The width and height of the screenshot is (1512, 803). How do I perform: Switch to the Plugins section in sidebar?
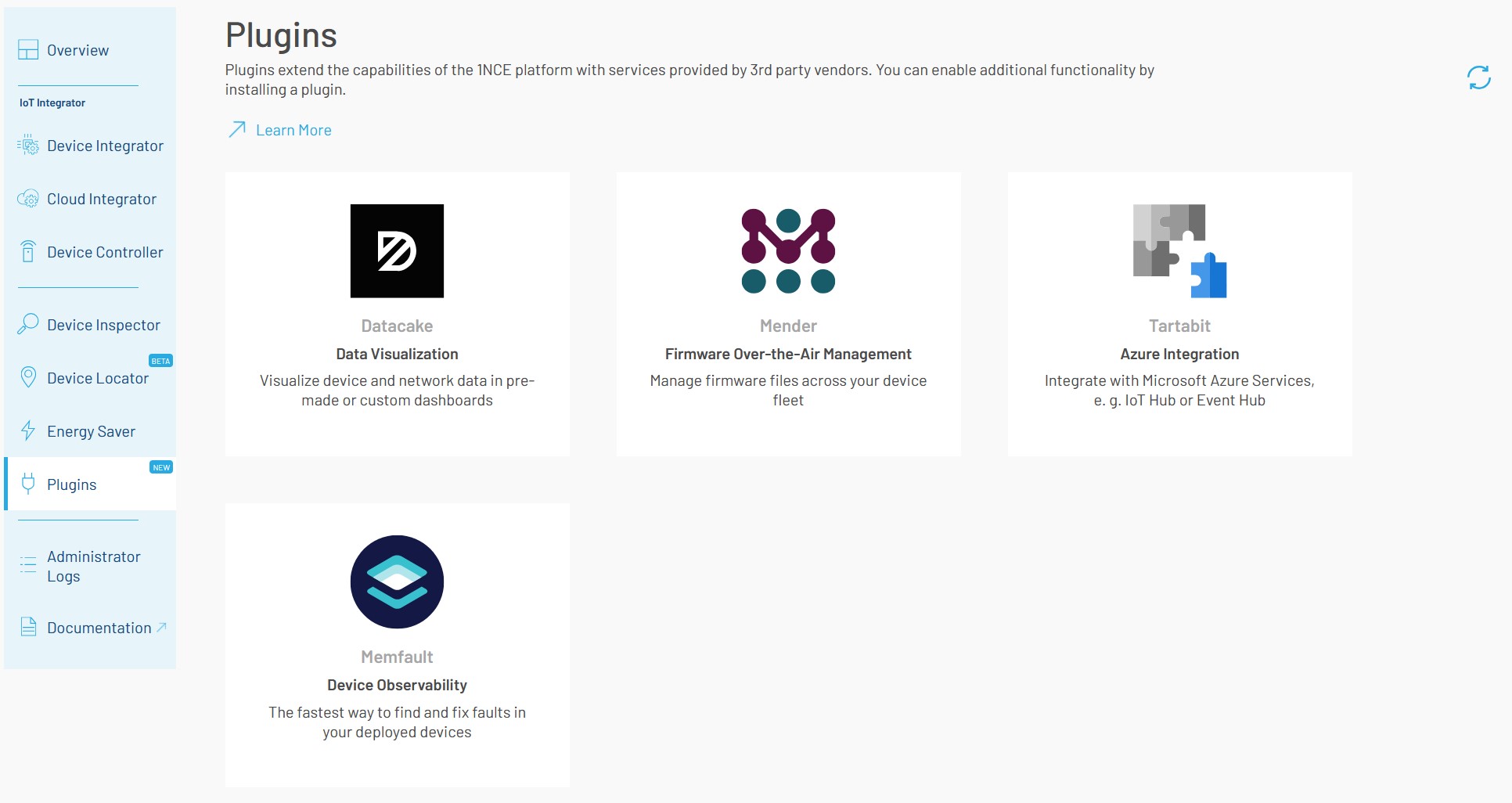click(x=70, y=484)
